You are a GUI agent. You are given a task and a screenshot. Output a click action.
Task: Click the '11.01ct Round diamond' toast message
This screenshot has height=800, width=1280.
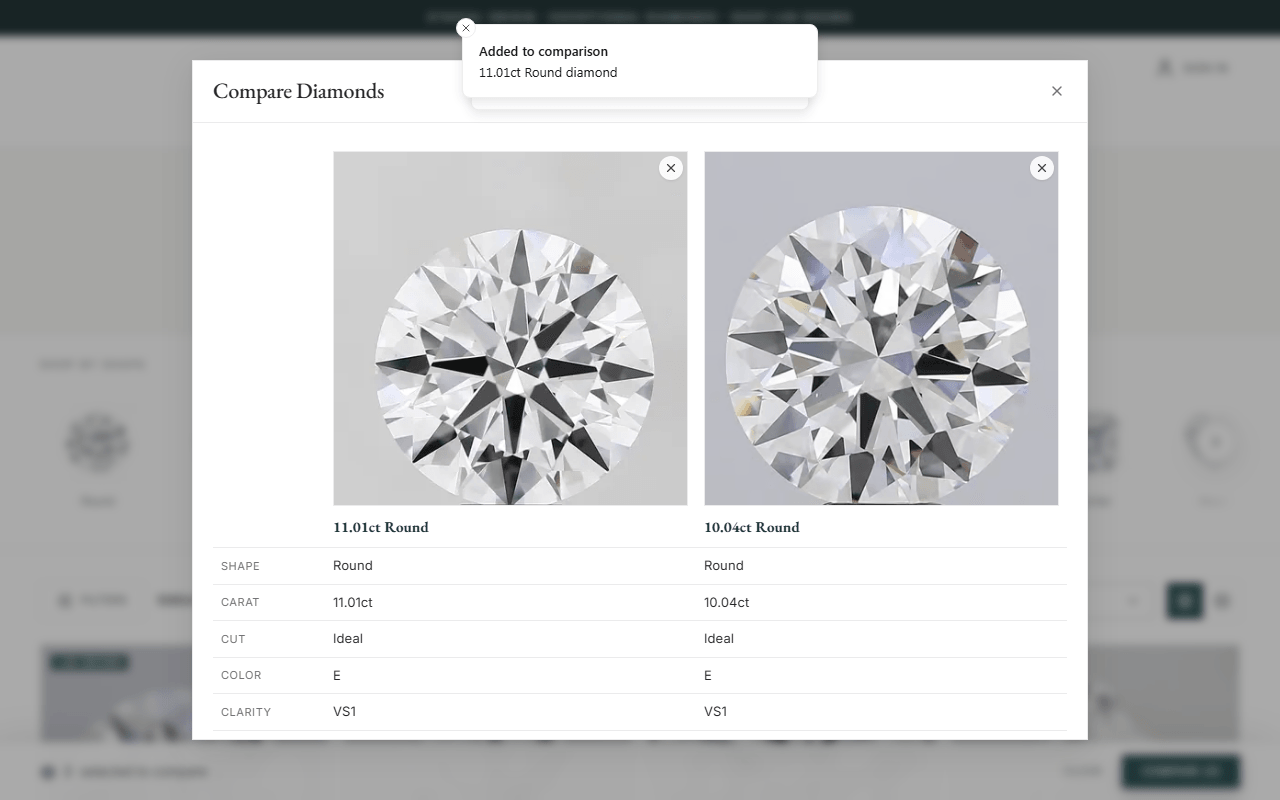pos(548,72)
